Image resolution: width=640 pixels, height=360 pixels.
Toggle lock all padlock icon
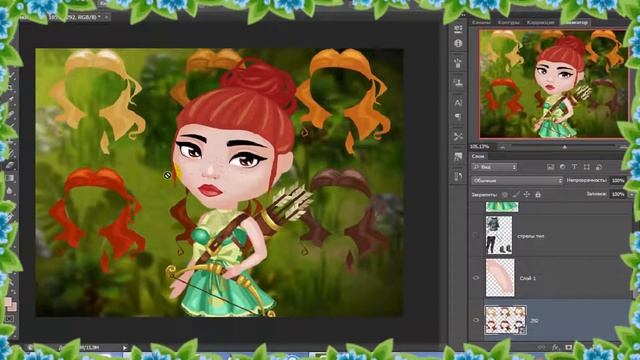pyautogui.click(x=538, y=195)
